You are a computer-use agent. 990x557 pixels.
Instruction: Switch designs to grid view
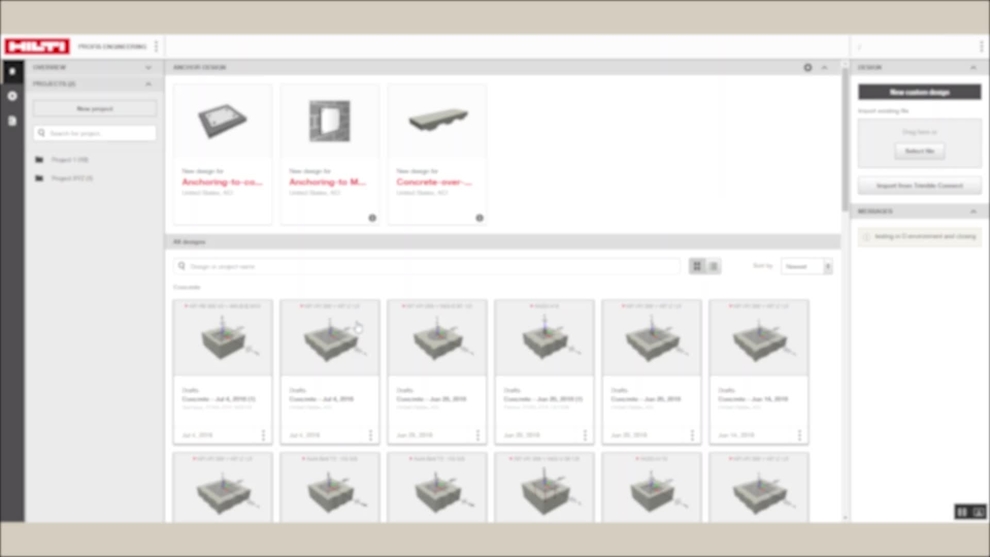pos(697,266)
